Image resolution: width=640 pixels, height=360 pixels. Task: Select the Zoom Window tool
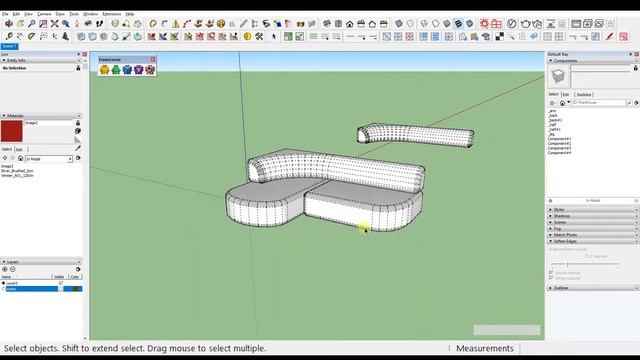[x=43, y=24]
